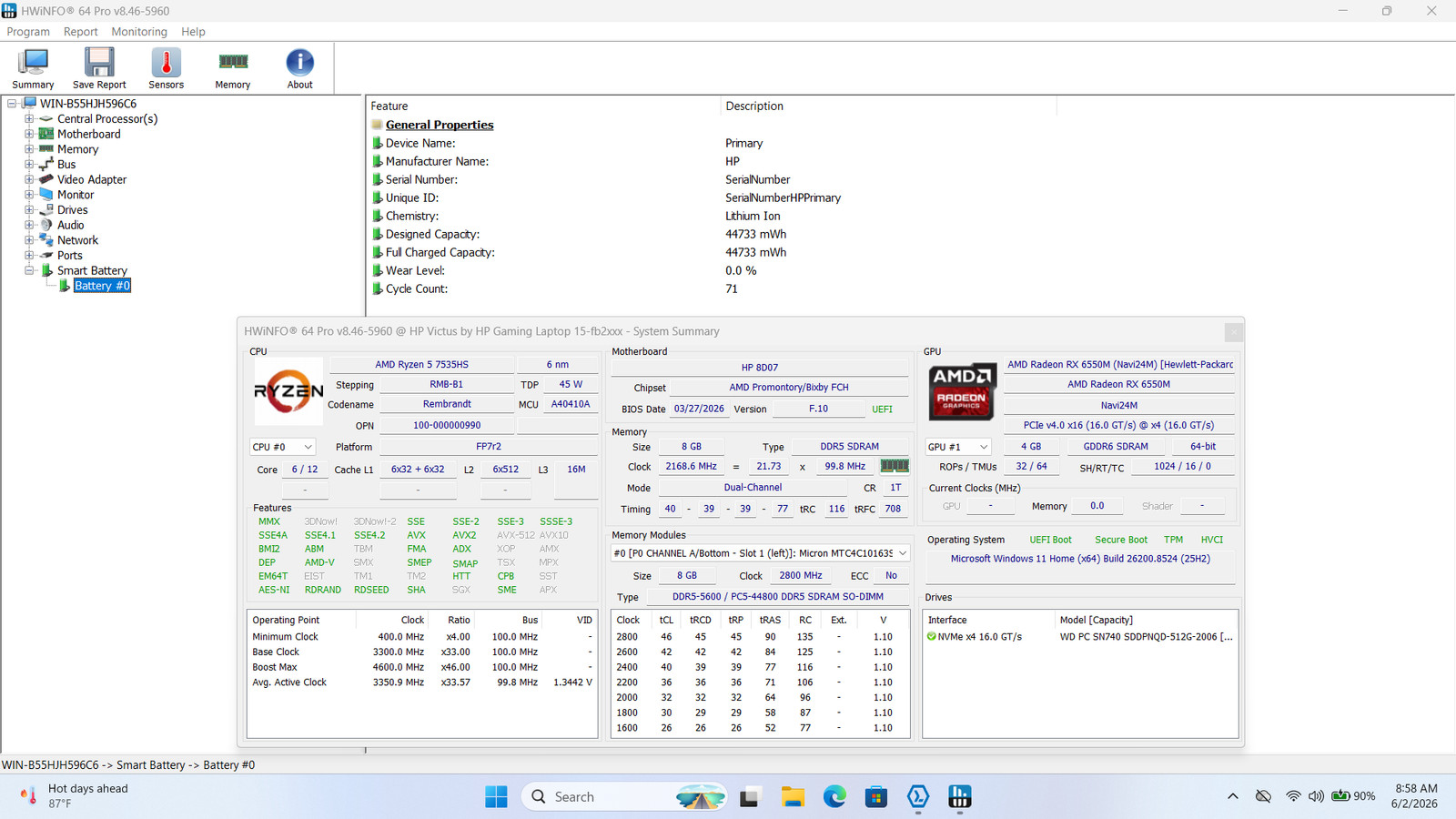Click the General Properties folder icon
The height and width of the screenshot is (819, 1456).
pyautogui.click(x=377, y=125)
